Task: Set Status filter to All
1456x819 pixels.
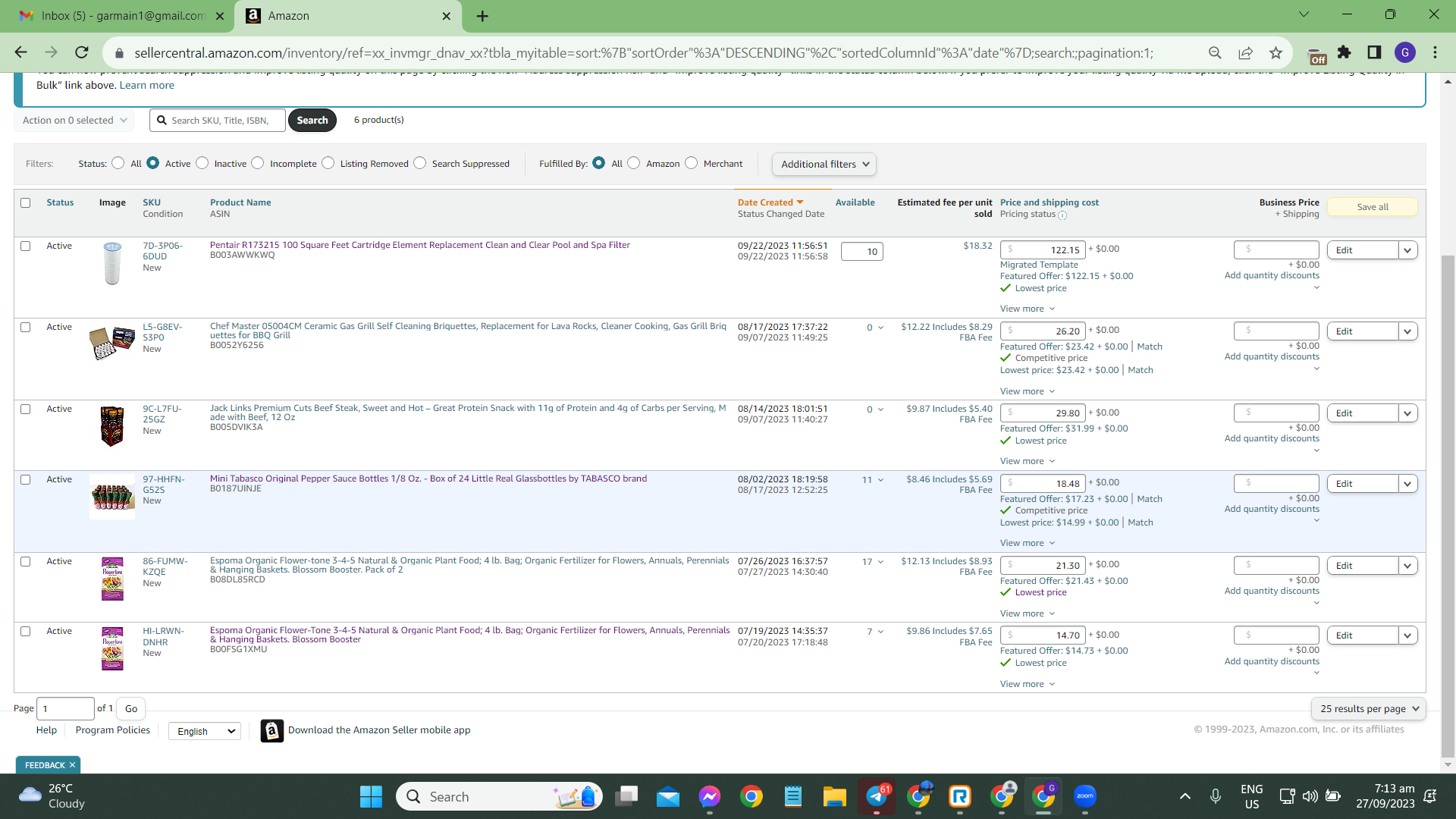Action: tap(118, 163)
